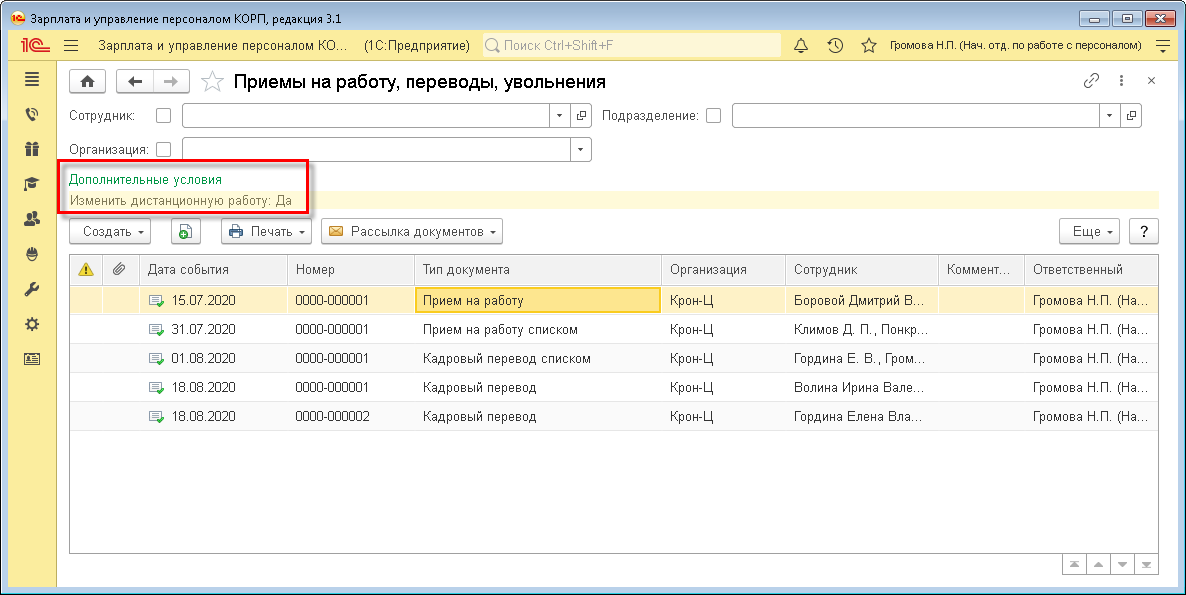The height and width of the screenshot is (595, 1186).
Task: Click create-by-copy document icon button
Action: point(186,232)
